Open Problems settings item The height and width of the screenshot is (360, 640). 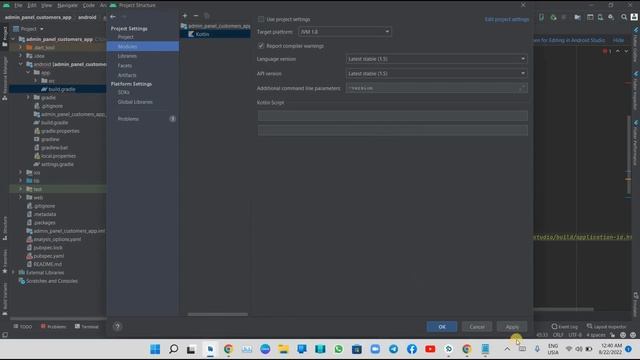coord(128,119)
